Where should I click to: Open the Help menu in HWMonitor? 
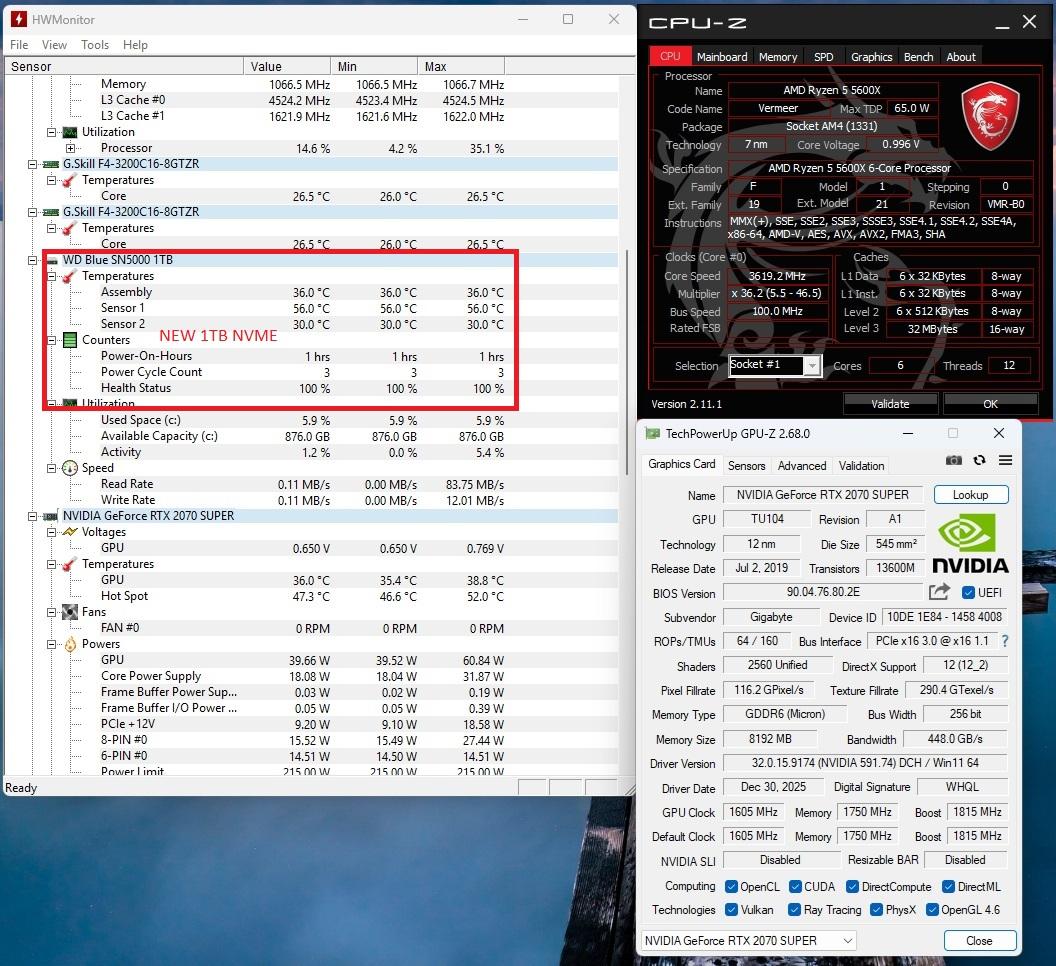[x=135, y=44]
